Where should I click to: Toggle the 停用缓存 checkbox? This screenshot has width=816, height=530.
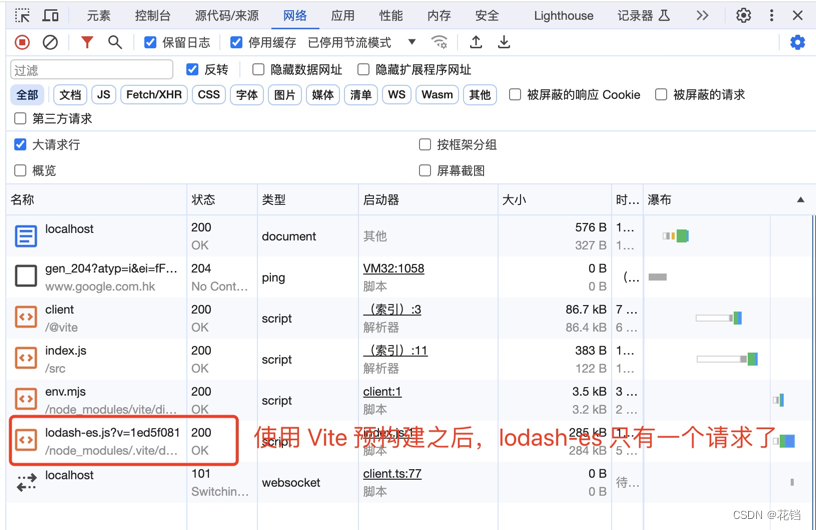tap(236, 42)
